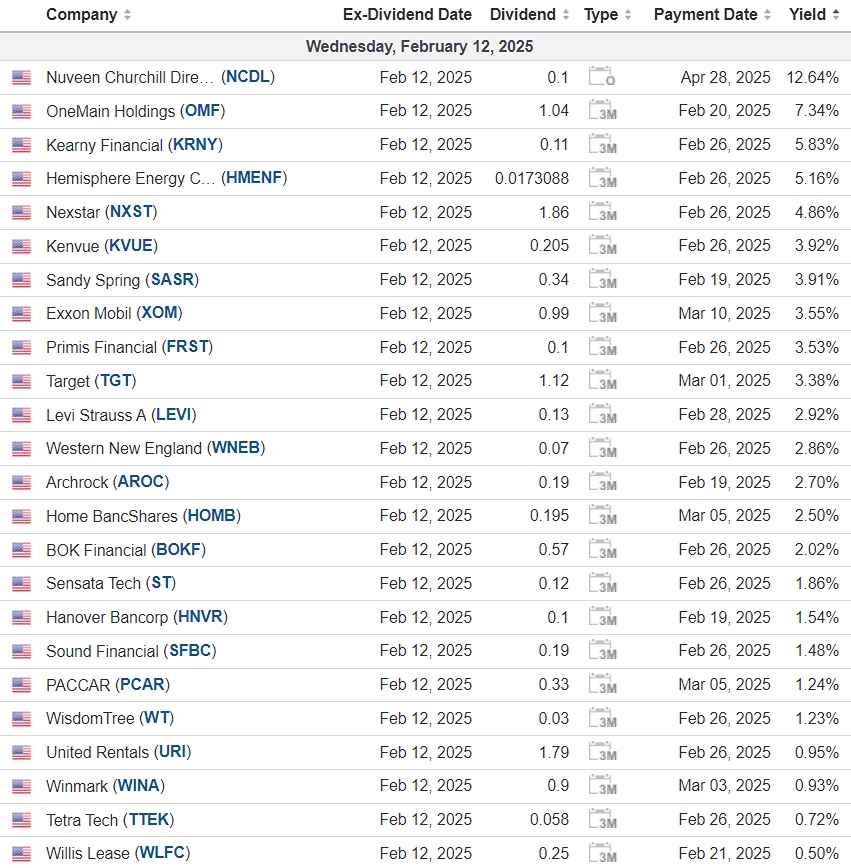Image resolution: width=851 pixels, height=868 pixels.
Task: Sort by the Yield column arrows
Action: click(x=834, y=15)
